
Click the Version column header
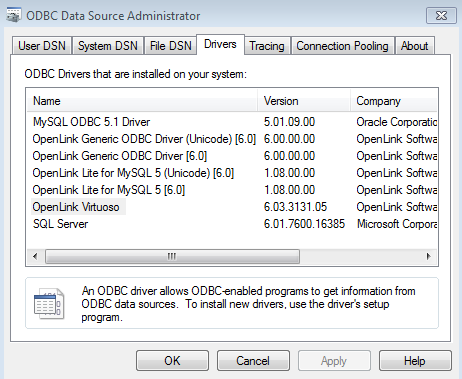[304, 101]
